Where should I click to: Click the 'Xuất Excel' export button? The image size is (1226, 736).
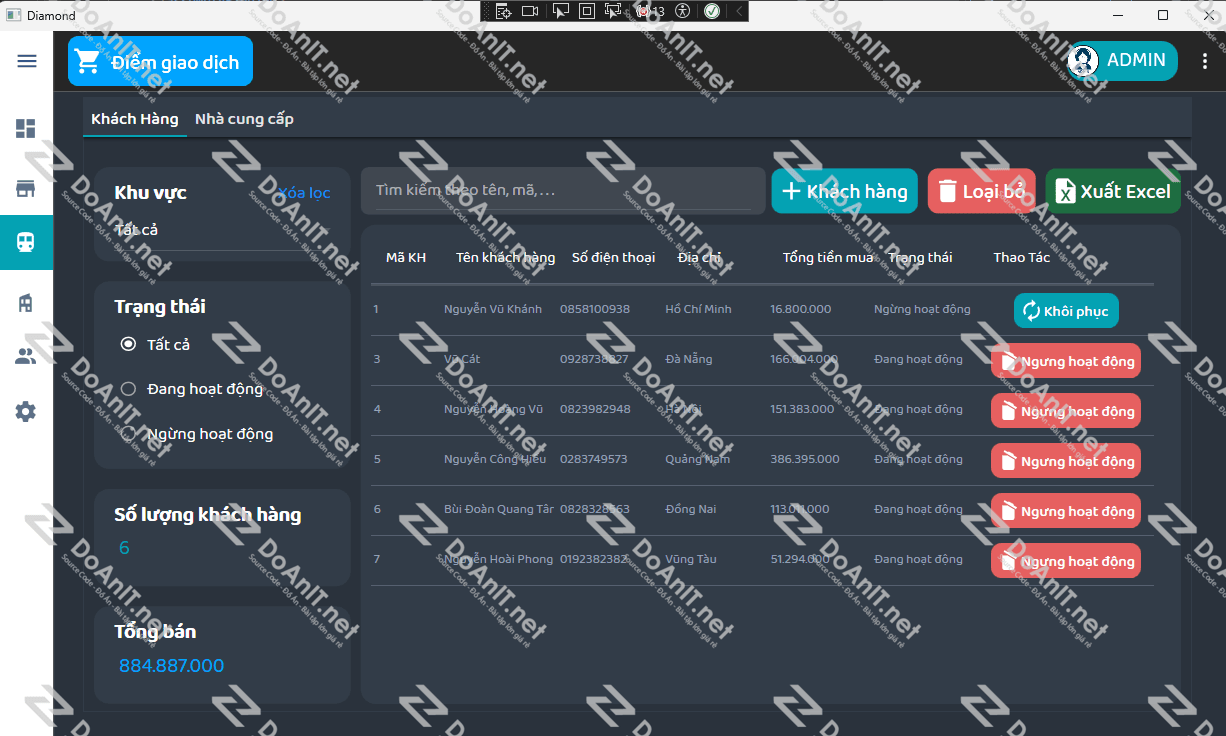pos(1112,191)
